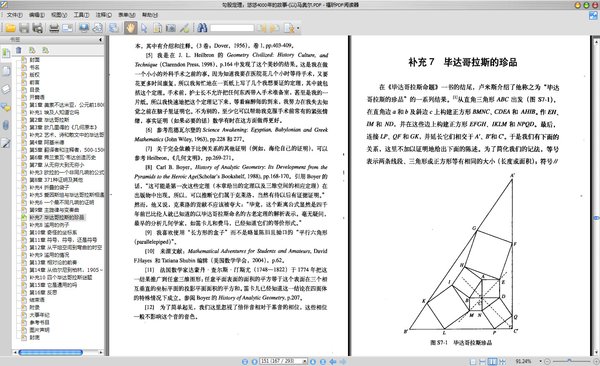Viewport: 600px width, 366px height.
Task: Open the 视图(V) menu
Action: (59, 15)
